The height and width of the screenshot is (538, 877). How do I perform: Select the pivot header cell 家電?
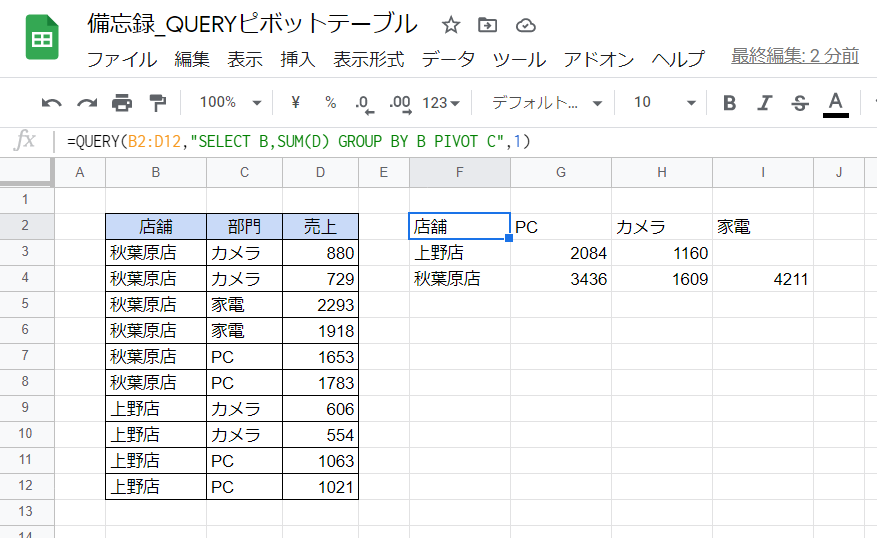point(763,226)
